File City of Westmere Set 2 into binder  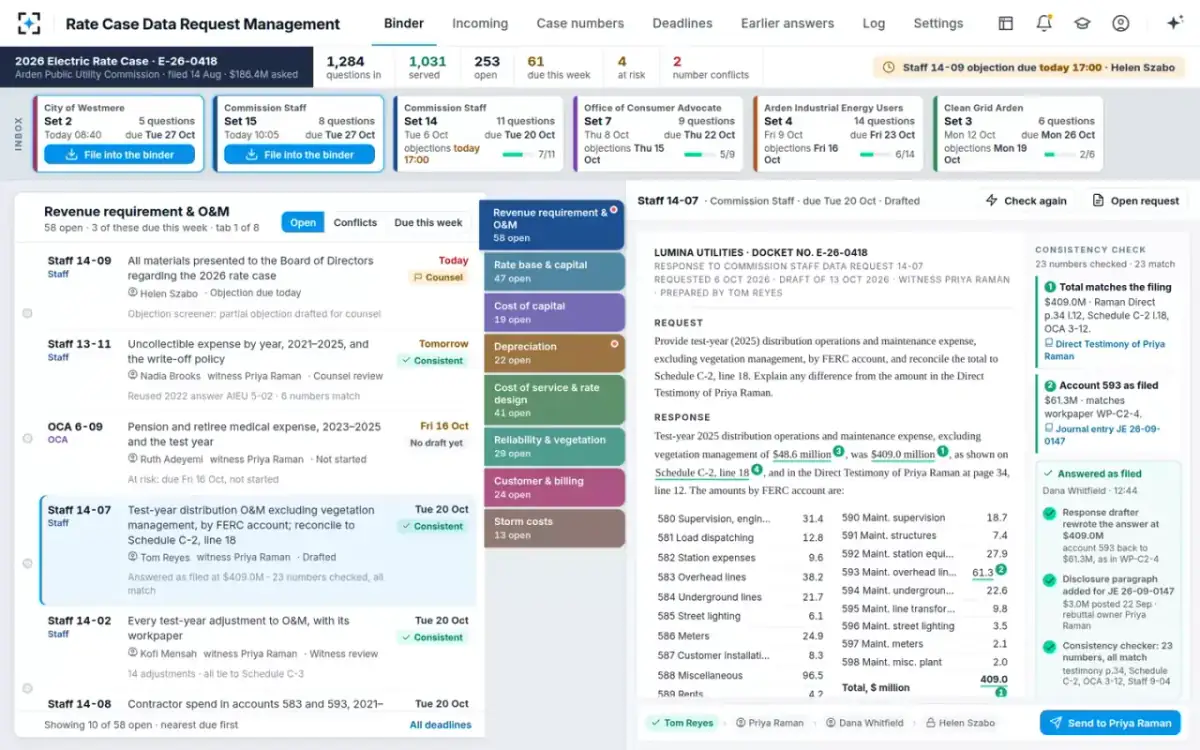[119, 155]
